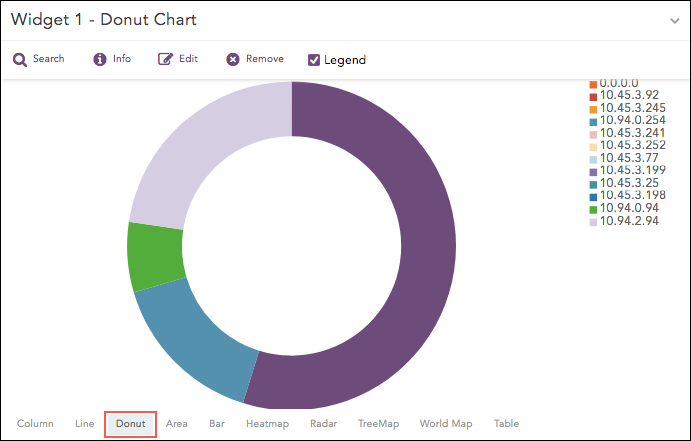This screenshot has width=691, height=441.
Task: Switch to World Map visualization
Action: pyautogui.click(x=446, y=424)
